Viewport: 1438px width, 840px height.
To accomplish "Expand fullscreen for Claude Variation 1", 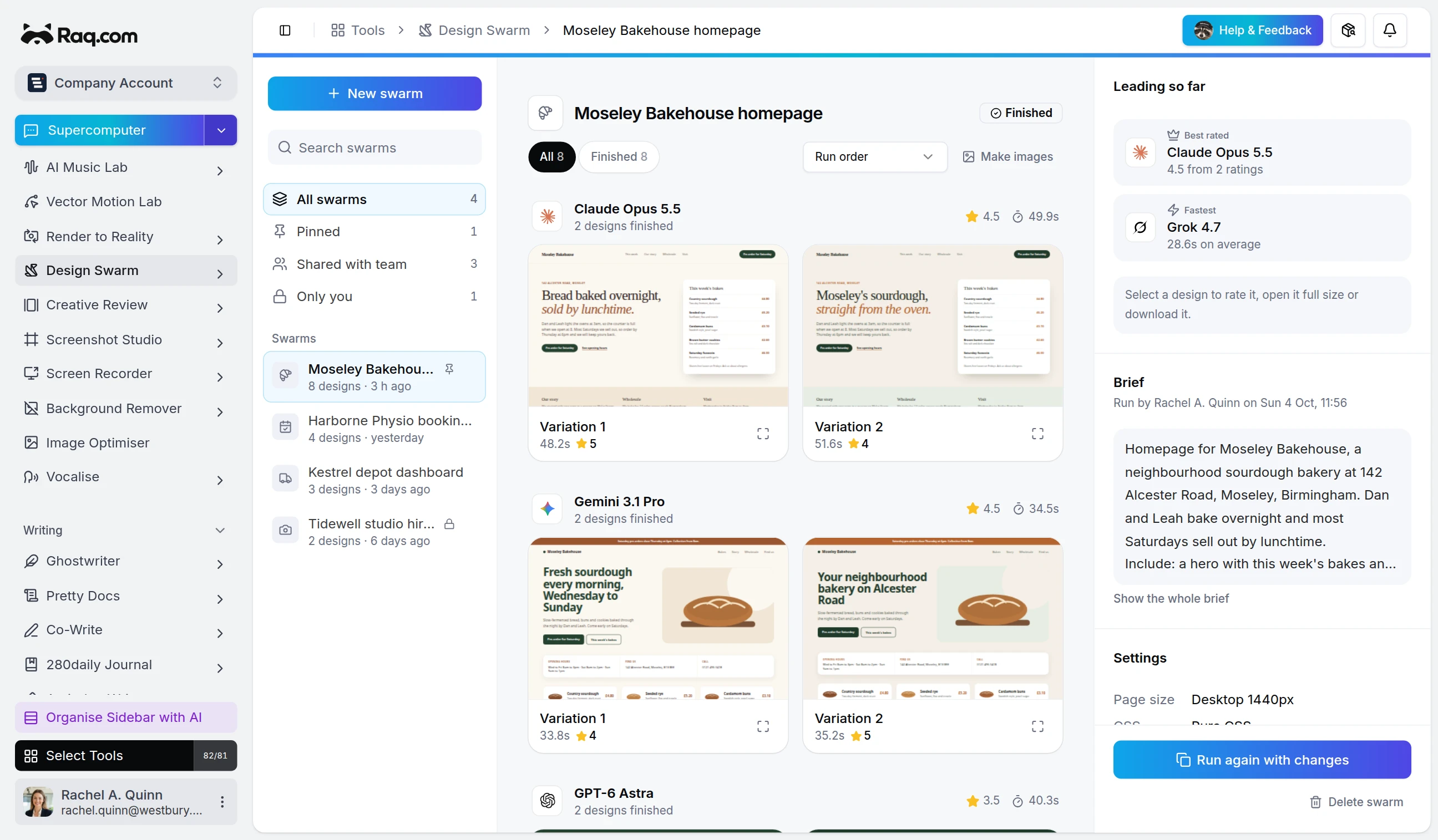I will pos(763,434).
